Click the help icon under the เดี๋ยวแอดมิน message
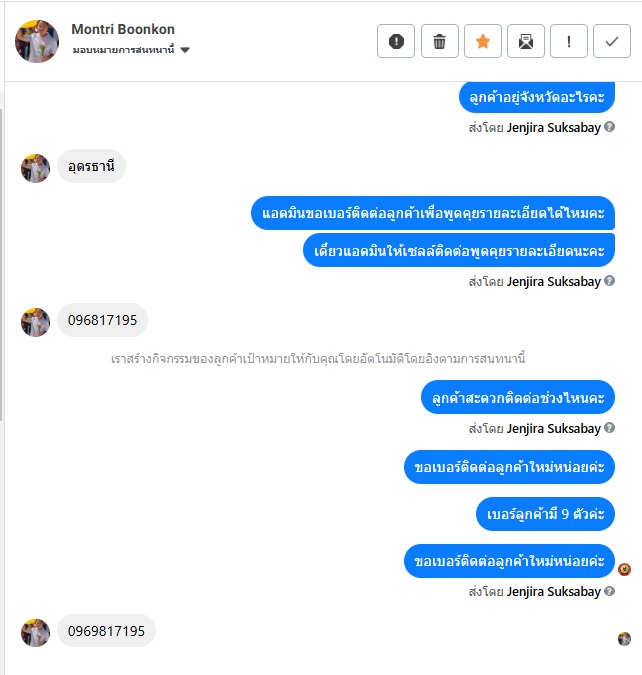Viewport: 642px width, 675px height. (x=609, y=281)
